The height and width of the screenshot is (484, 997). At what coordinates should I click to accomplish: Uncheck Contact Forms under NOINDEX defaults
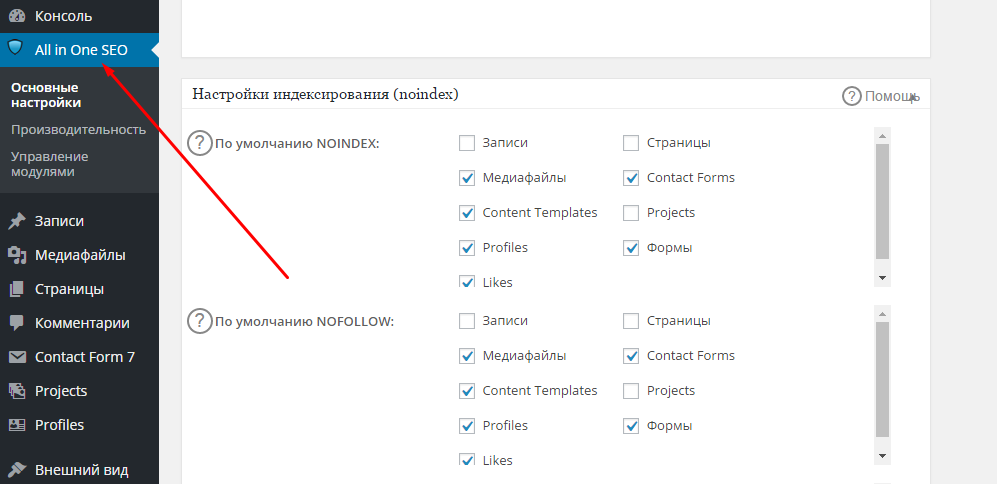click(x=631, y=178)
